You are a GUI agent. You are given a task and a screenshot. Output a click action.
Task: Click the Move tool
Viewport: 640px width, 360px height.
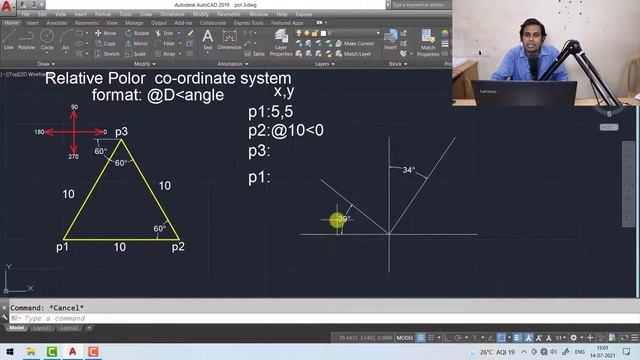pyautogui.click(x=105, y=33)
